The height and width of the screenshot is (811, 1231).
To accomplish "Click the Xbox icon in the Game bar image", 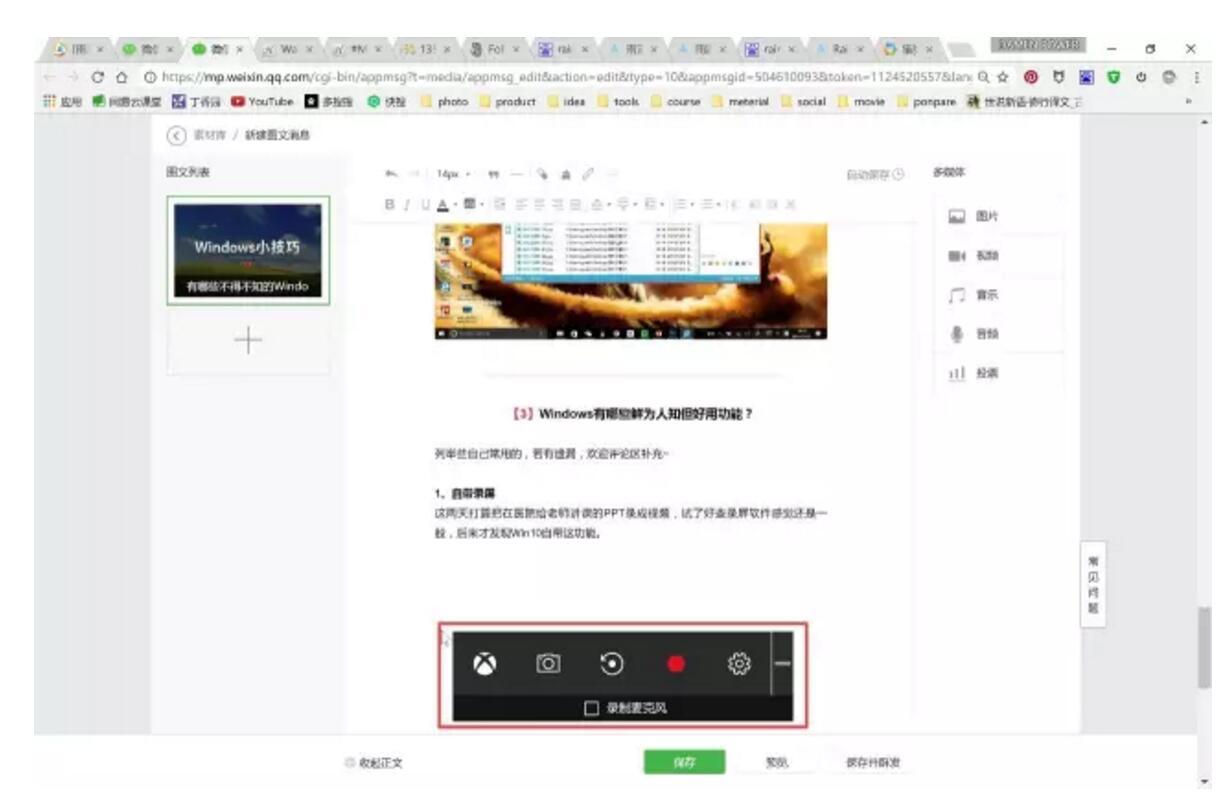I will 485,663.
